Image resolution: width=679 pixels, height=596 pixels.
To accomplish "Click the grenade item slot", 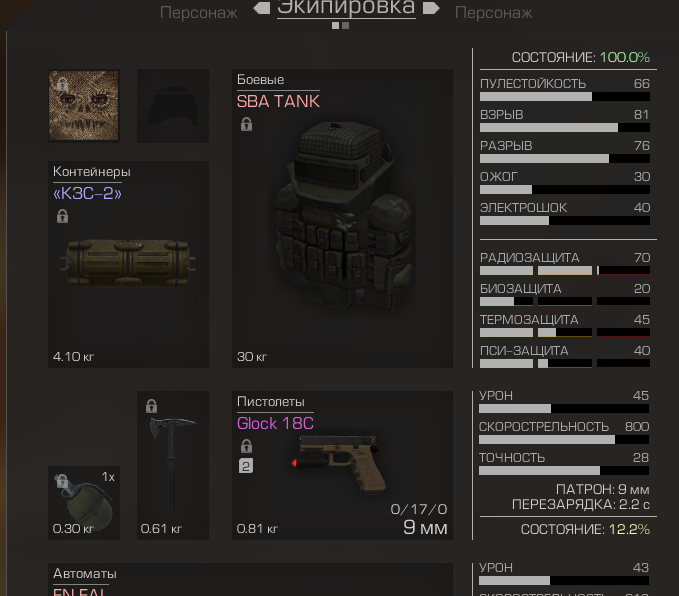I will [x=84, y=503].
